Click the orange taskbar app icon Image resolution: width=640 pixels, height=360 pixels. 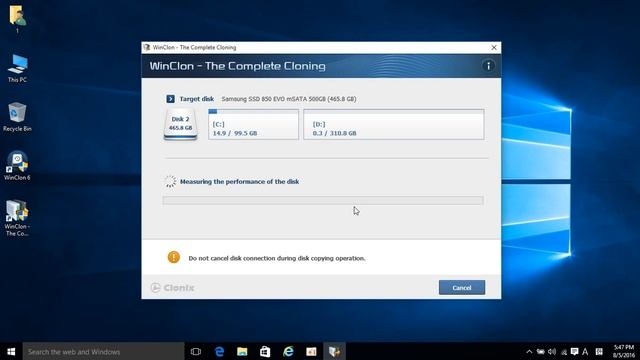point(311,351)
